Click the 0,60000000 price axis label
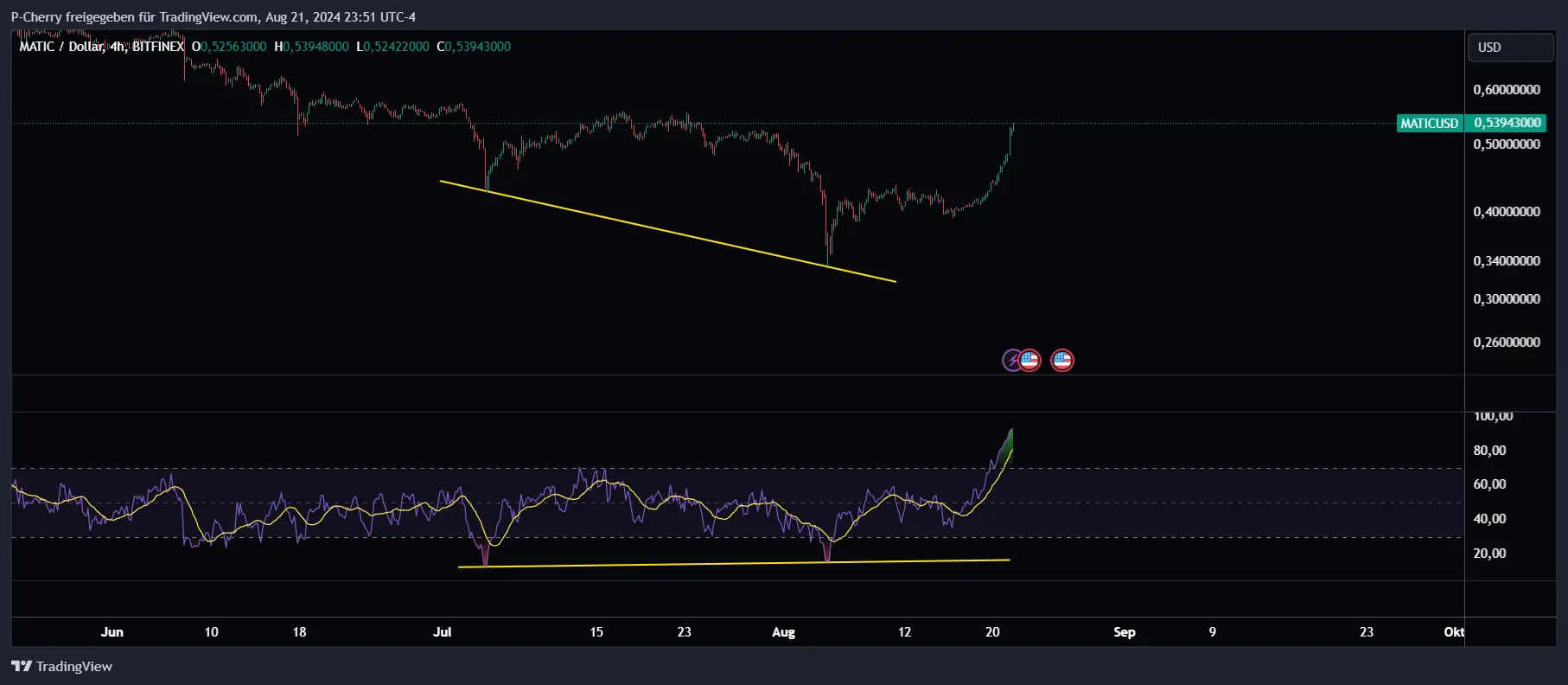This screenshot has height=685, width=1568. click(x=1507, y=90)
